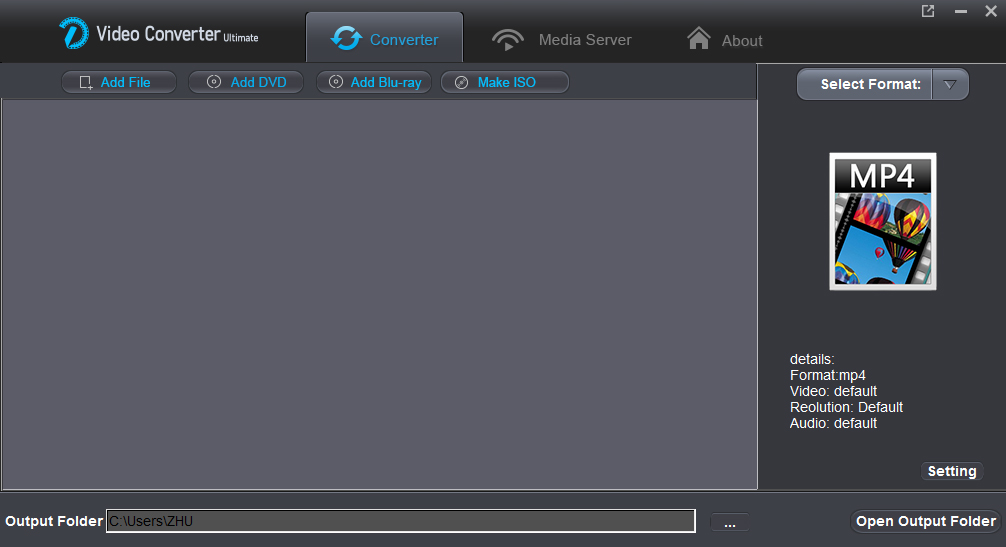Browse for output folder with ... button
Screen dimensions: 1006x547
[729, 523]
